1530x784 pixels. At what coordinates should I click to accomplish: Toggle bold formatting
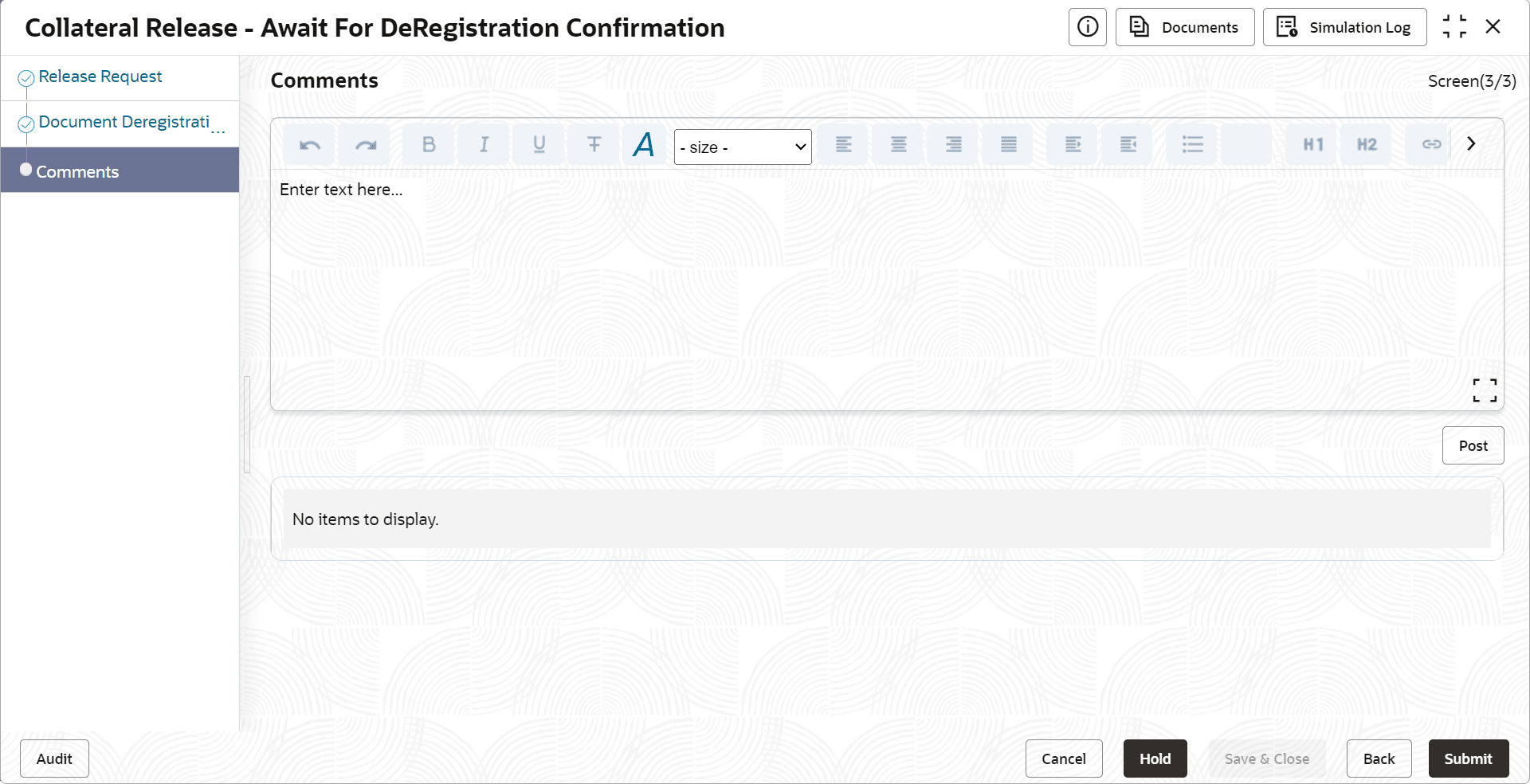point(429,144)
